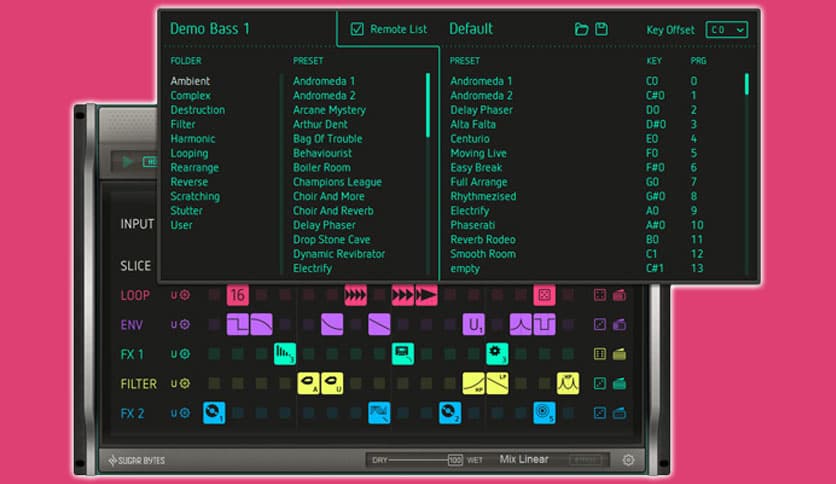The height and width of the screenshot is (484, 836).
Task: Toggle the U button on FX 2 row
Action: (174, 413)
